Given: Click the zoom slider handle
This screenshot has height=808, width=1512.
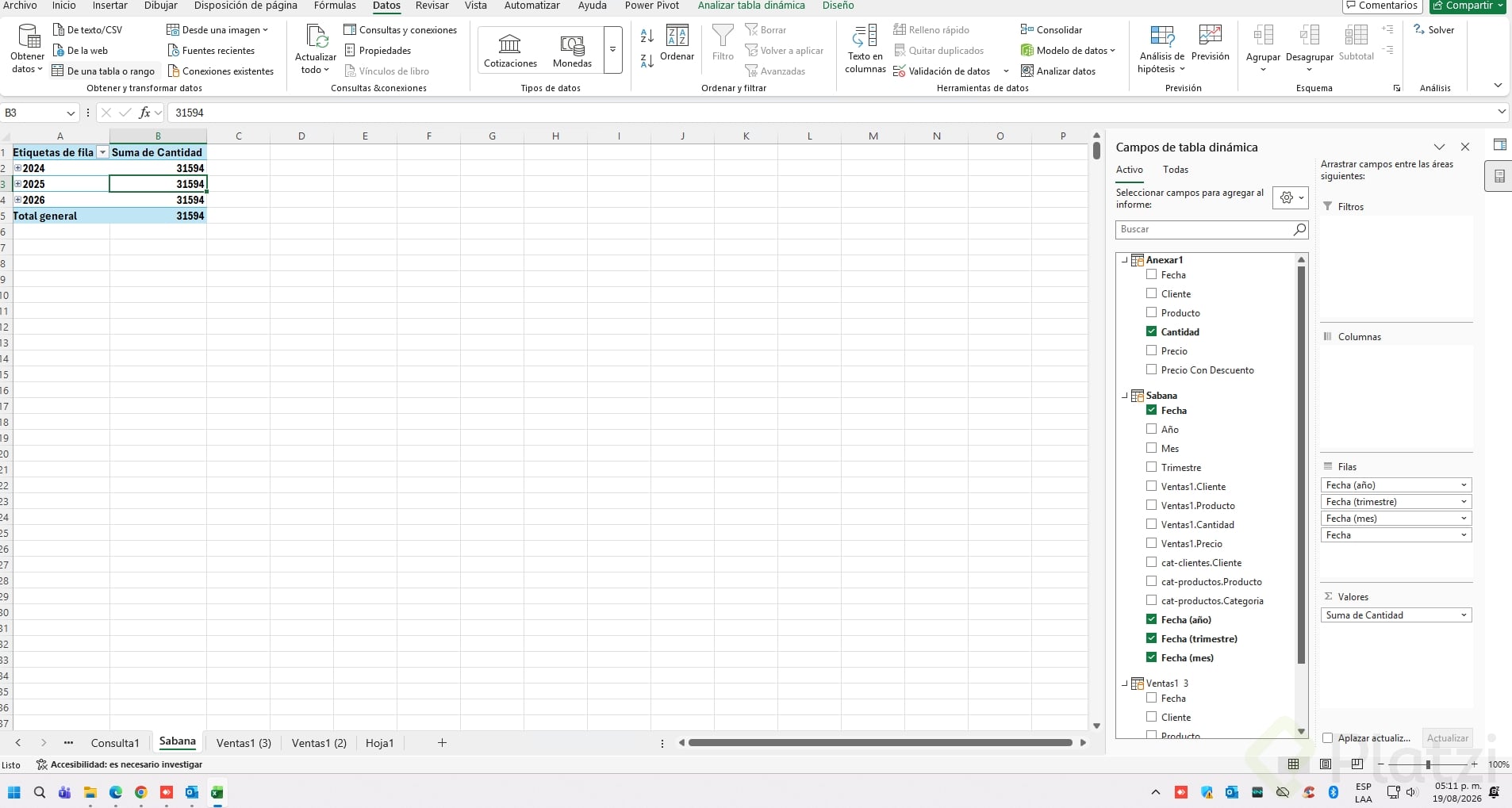Looking at the screenshot, I should tap(1428, 764).
